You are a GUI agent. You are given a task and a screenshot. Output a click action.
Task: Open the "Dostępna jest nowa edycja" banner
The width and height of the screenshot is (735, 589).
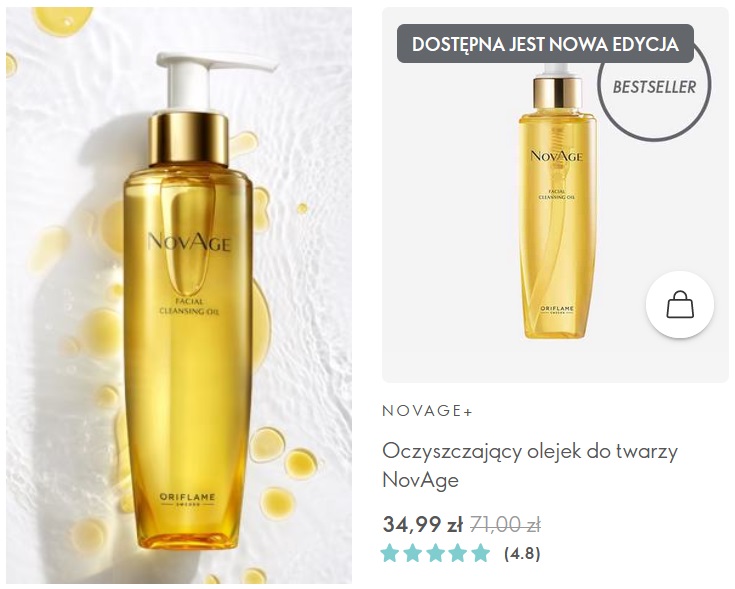545,44
